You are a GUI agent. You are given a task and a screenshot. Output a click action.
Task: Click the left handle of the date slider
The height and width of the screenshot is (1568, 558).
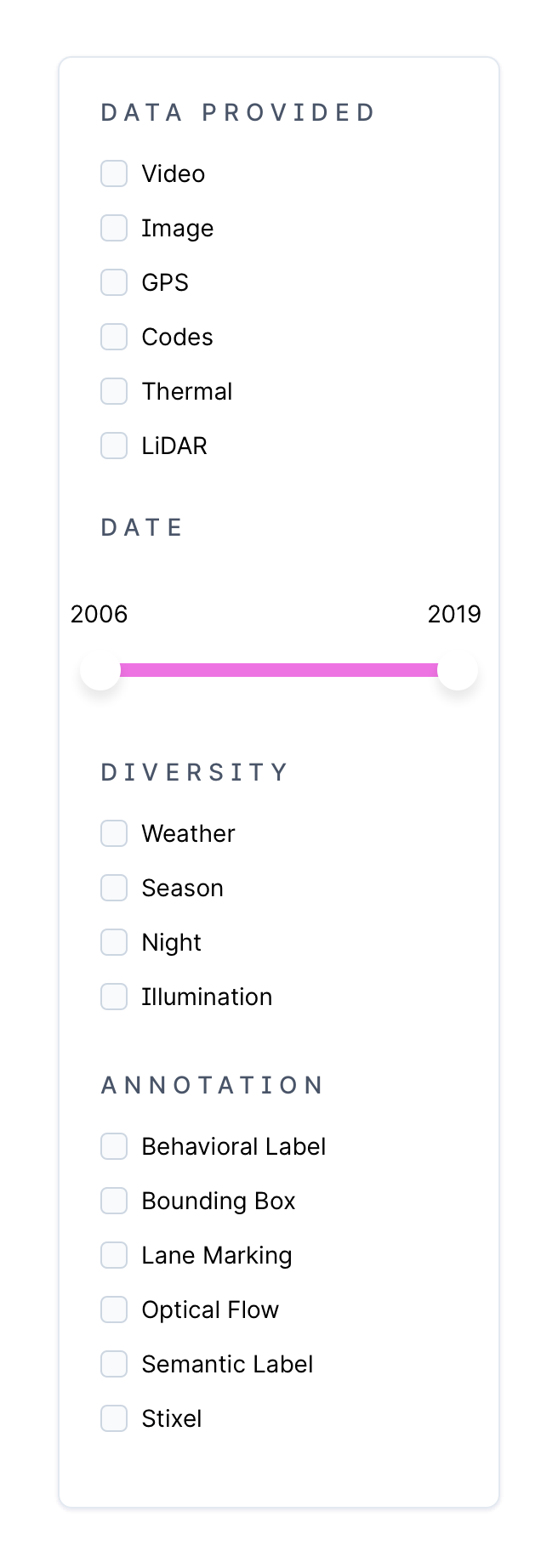pyautogui.click(x=100, y=670)
